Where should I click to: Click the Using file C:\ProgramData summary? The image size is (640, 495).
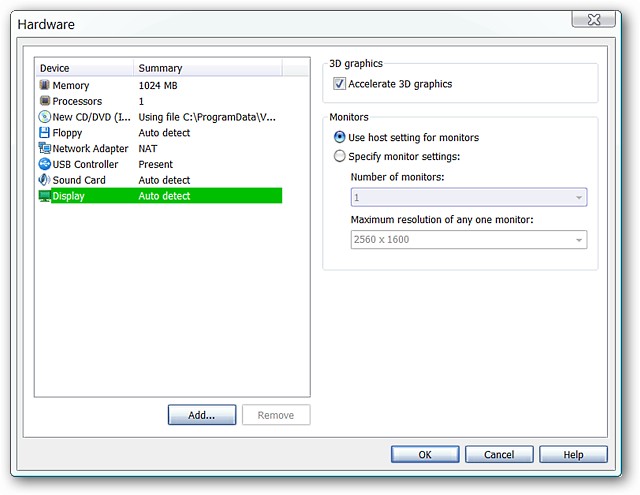207,117
